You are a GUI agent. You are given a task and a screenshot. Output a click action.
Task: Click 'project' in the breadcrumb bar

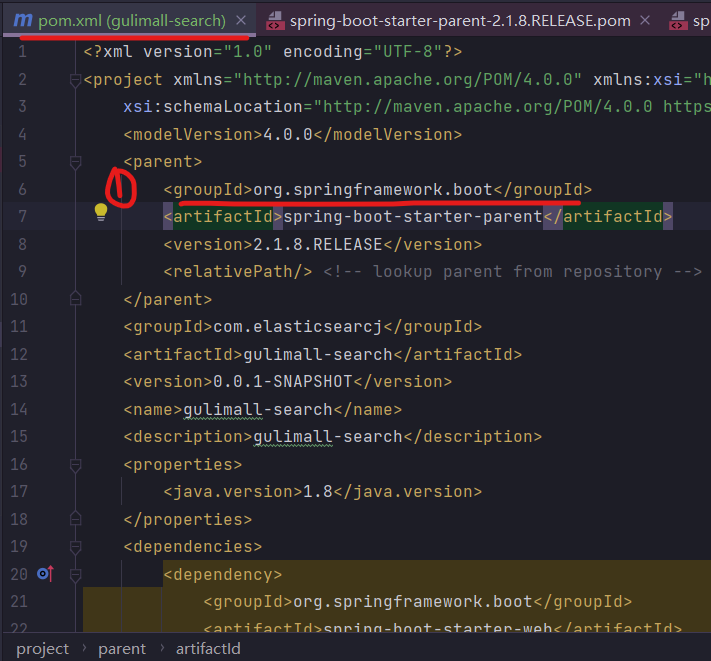(x=43, y=649)
